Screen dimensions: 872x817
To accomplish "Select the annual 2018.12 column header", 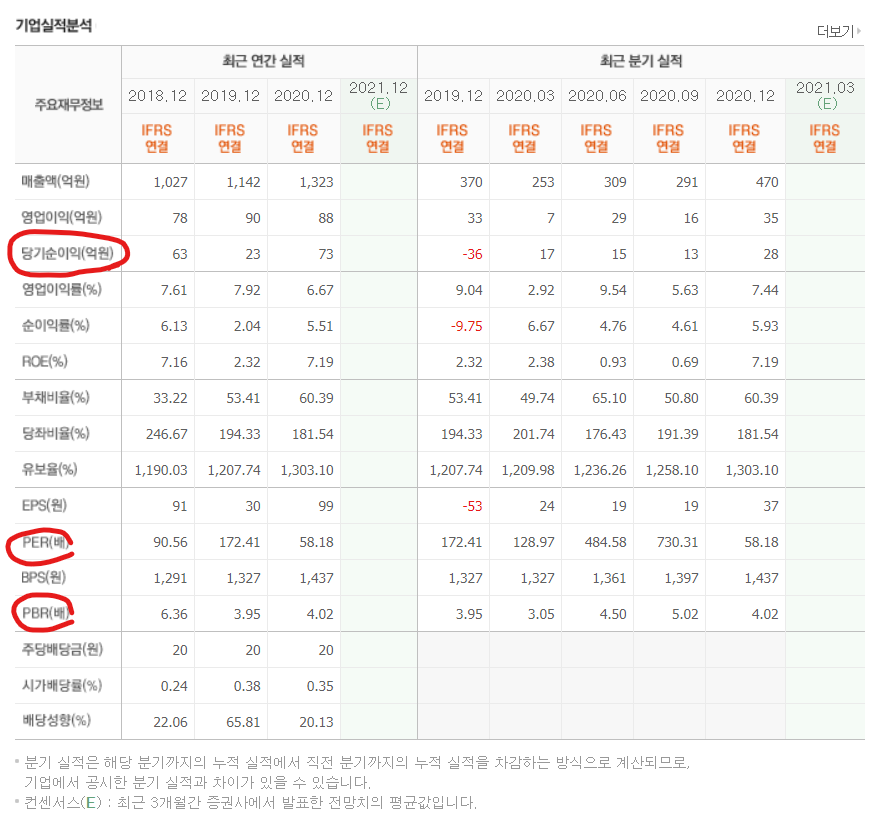I will point(157,96).
